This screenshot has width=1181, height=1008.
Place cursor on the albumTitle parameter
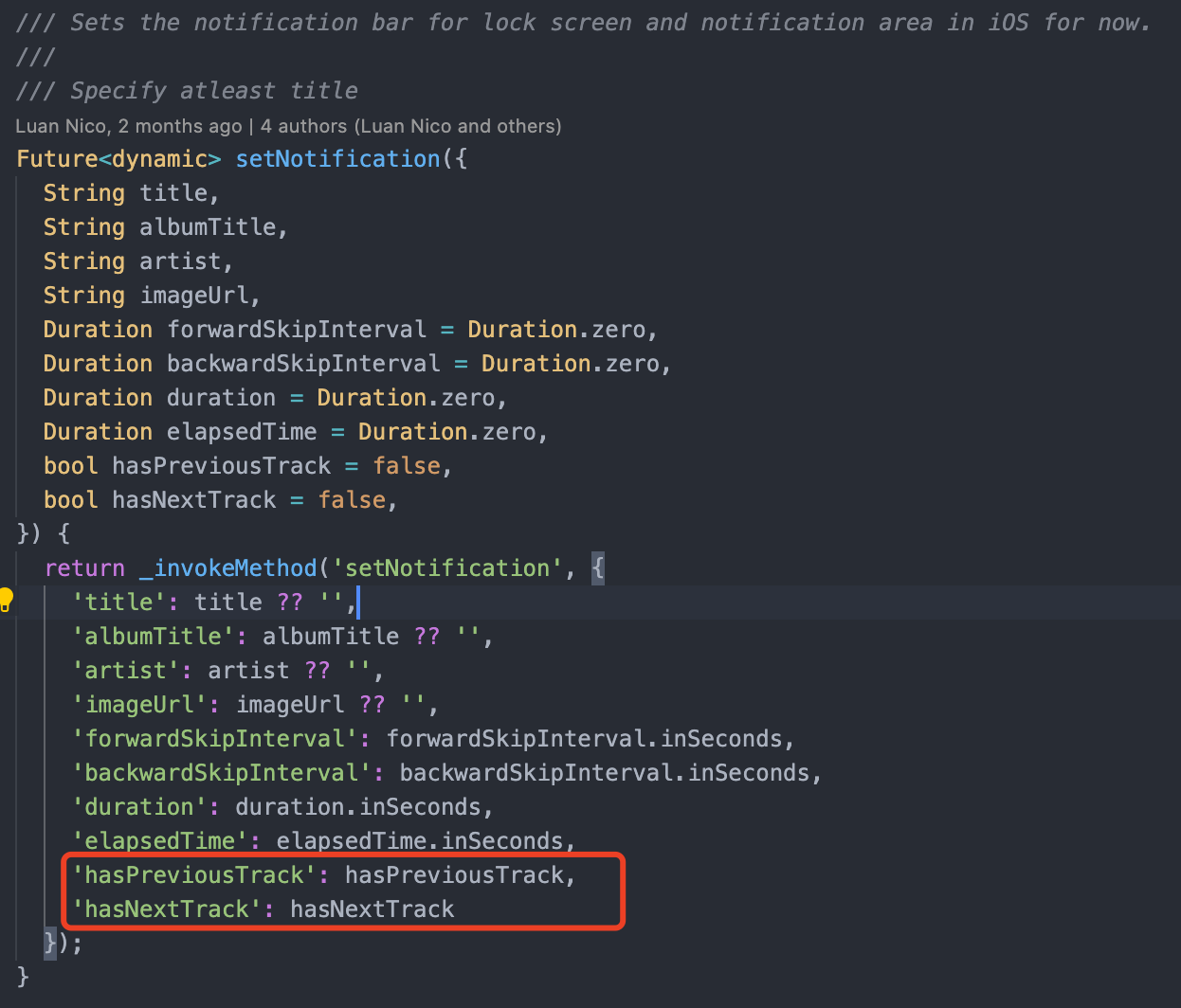point(209,226)
